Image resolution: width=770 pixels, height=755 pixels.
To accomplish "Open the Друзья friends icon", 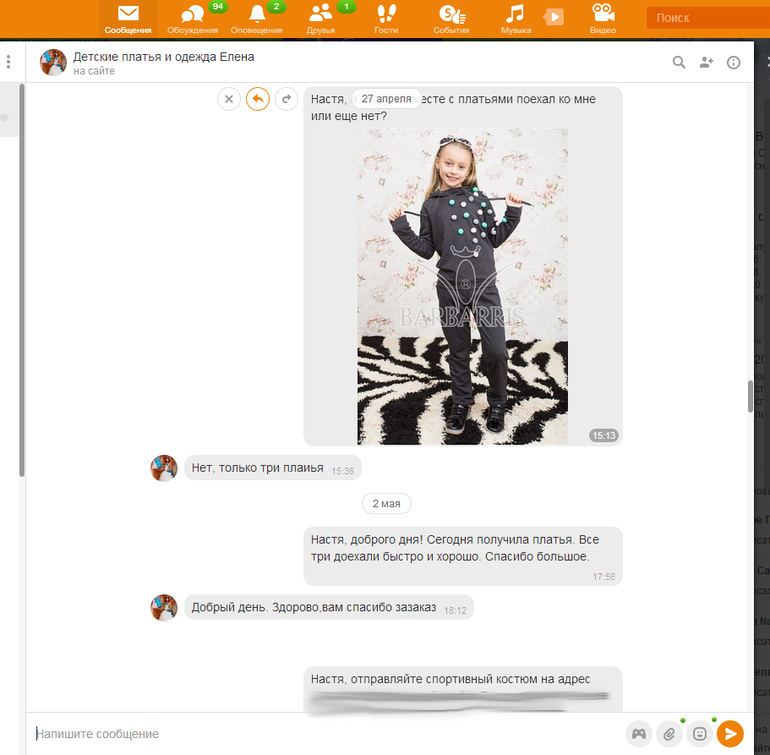I will coord(321,18).
